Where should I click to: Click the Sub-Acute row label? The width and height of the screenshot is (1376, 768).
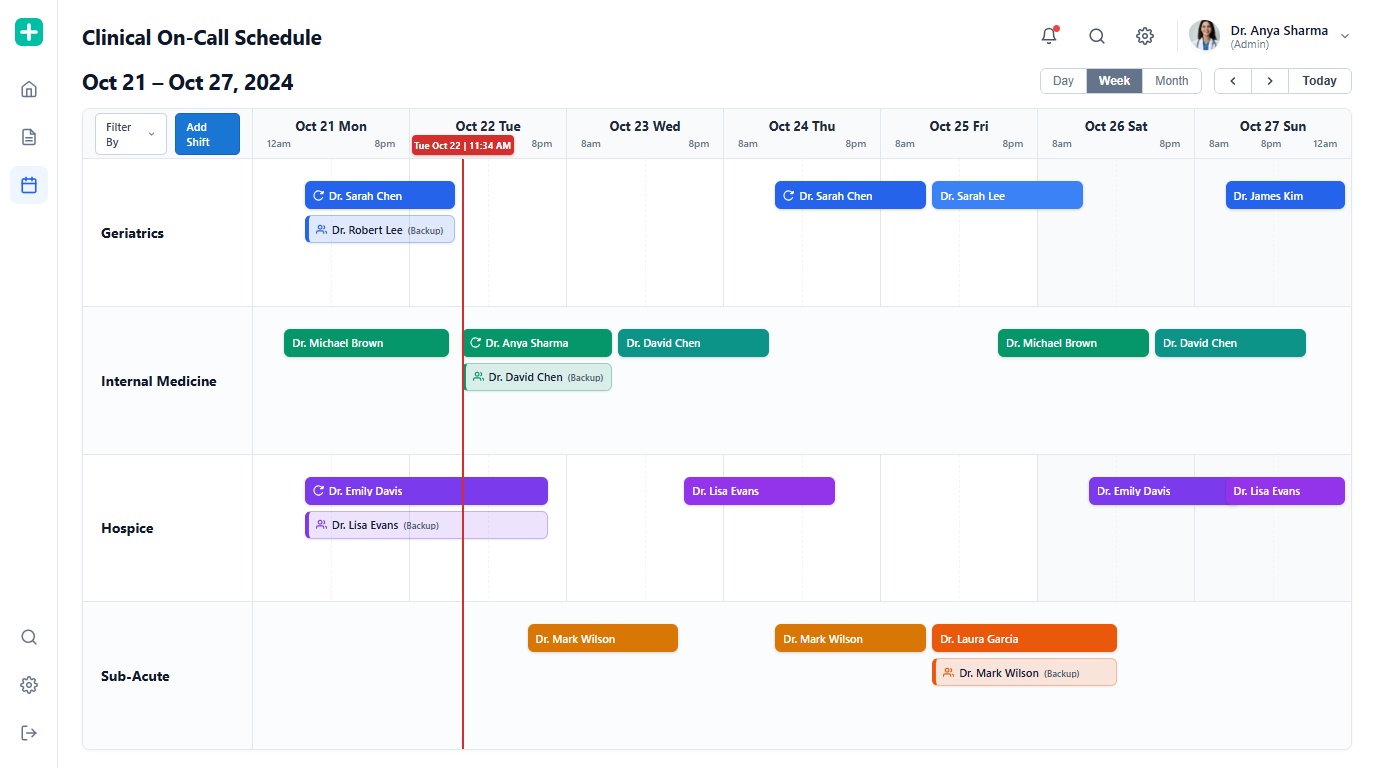[135, 676]
